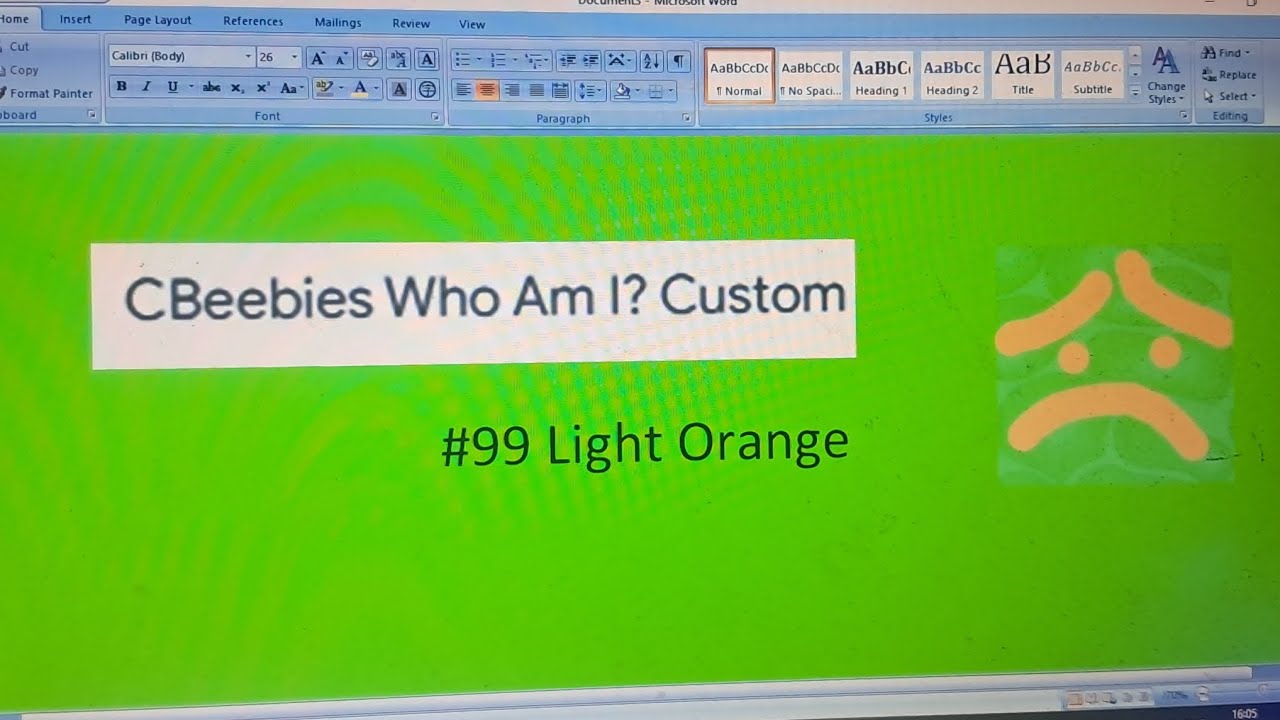This screenshot has width=1280, height=720.
Task: Apply the font color A swatch
Action: coord(361,88)
